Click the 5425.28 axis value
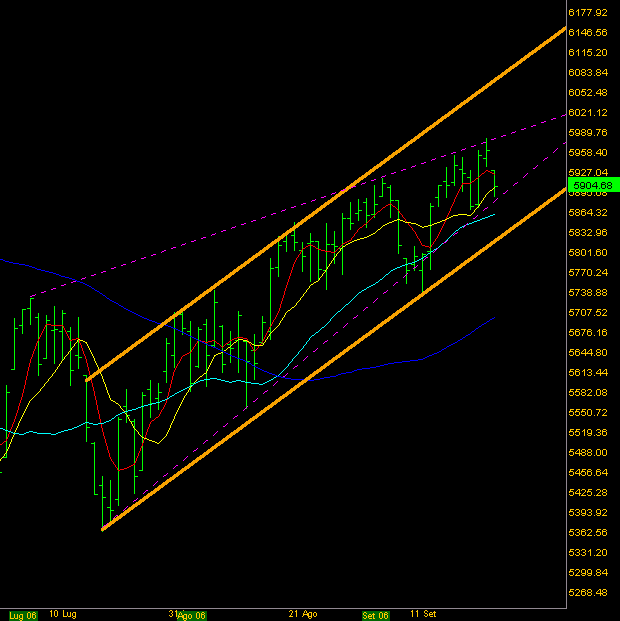This screenshot has height=621, width=620. (588, 492)
